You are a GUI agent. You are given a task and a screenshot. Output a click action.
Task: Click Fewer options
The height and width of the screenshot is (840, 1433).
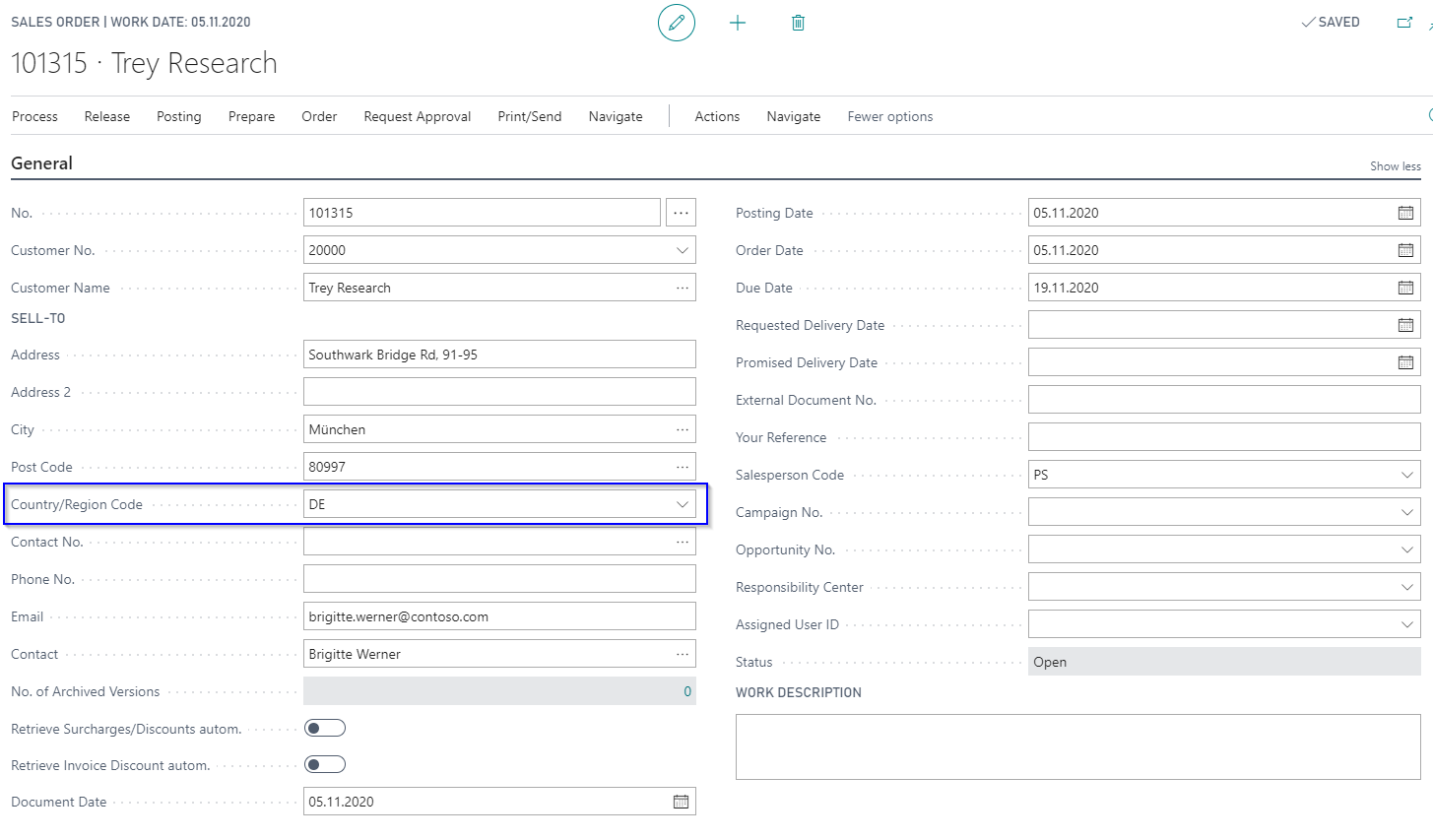point(890,116)
